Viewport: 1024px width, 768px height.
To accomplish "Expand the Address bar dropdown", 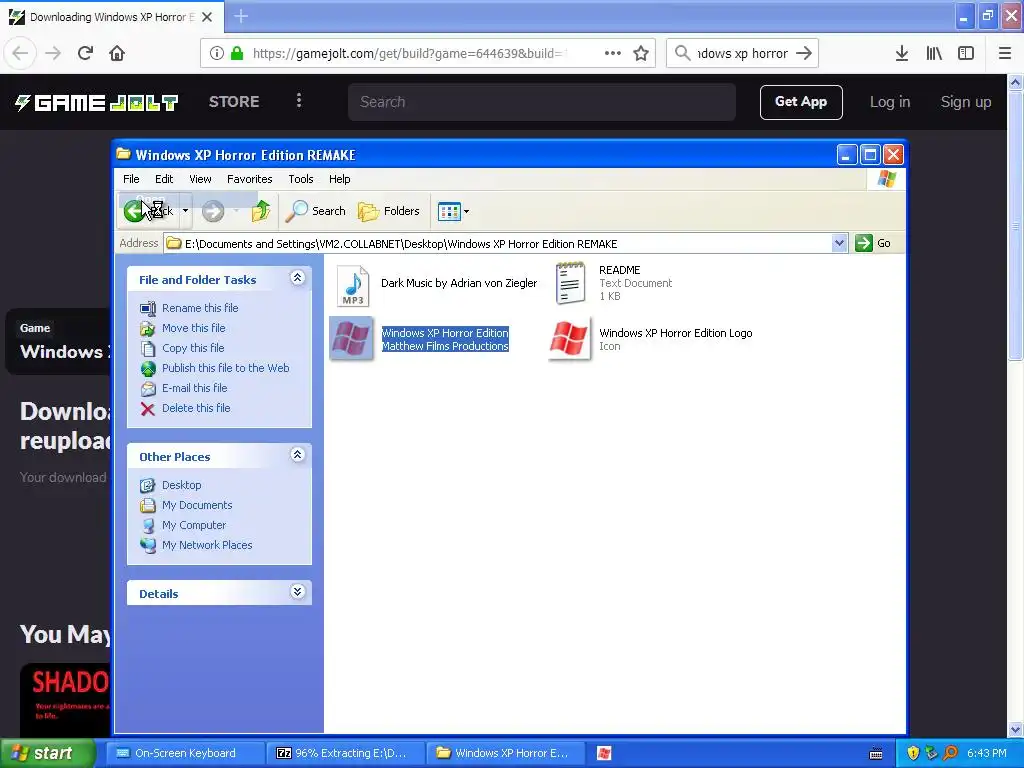I will (839, 244).
